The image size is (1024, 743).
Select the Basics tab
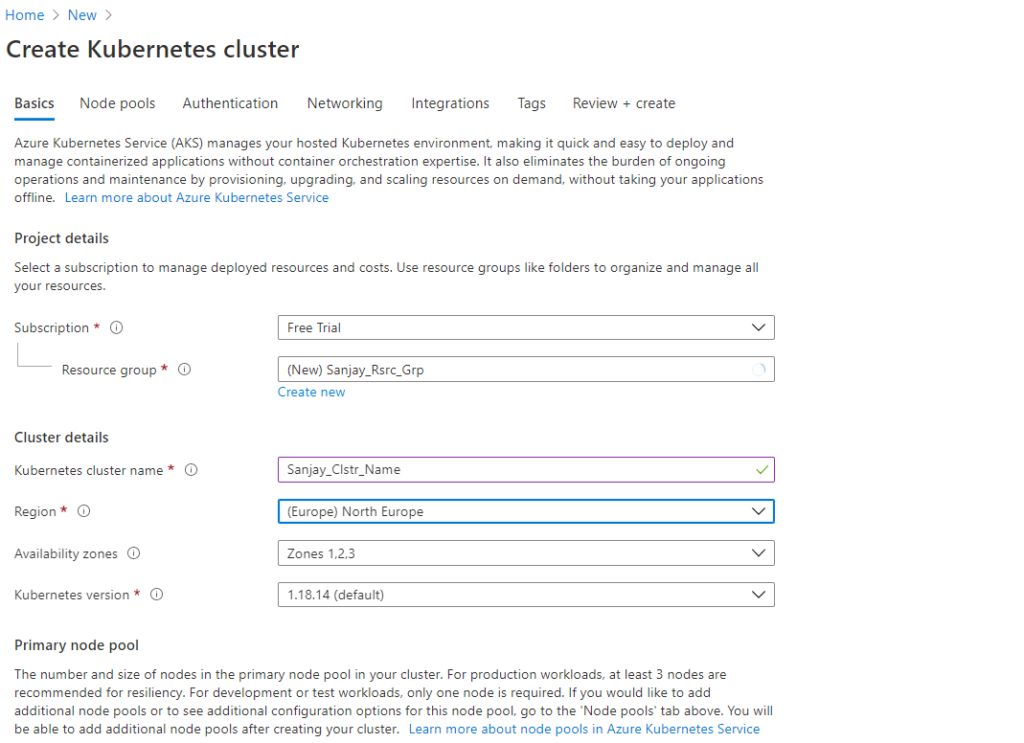[34, 103]
